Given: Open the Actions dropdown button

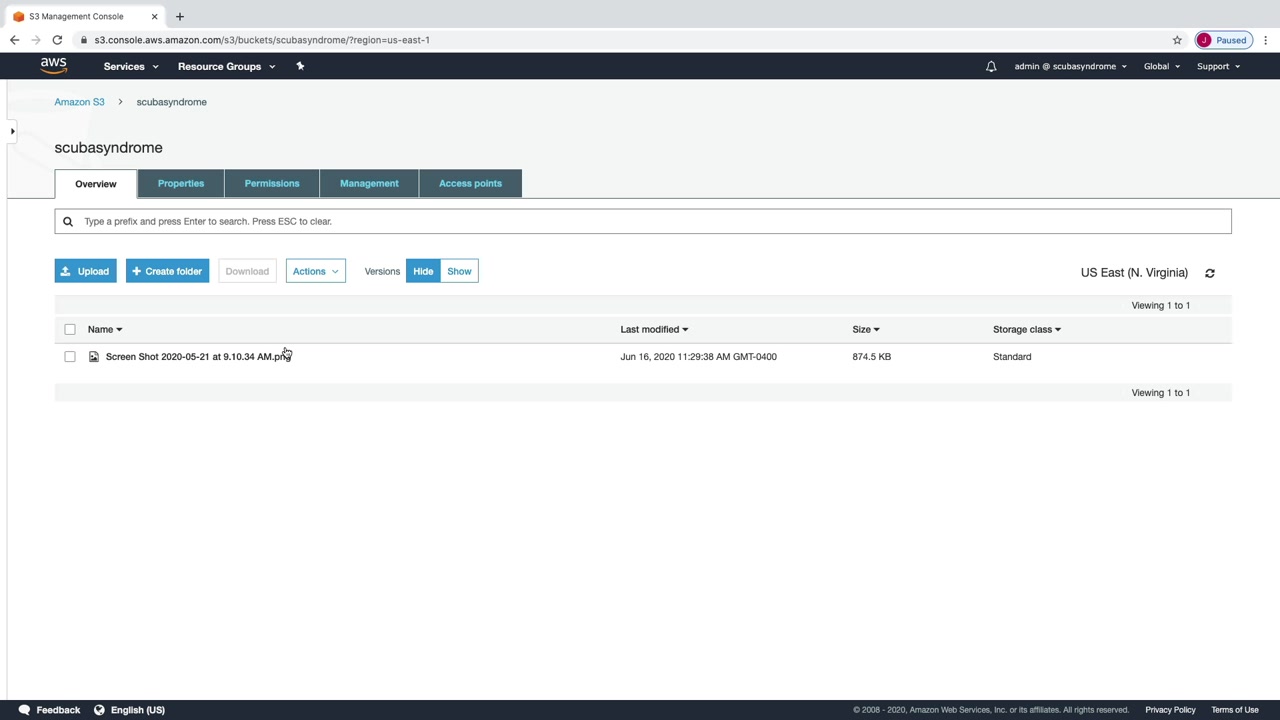Looking at the screenshot, I should 316,271.
